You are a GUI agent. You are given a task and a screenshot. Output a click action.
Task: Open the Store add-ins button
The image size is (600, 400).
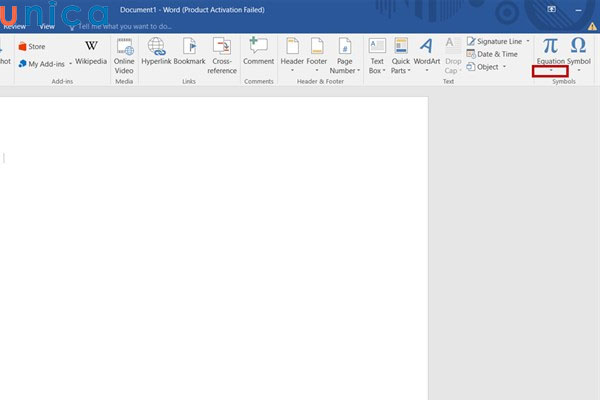pyautogui.click(x=31, y=47)
